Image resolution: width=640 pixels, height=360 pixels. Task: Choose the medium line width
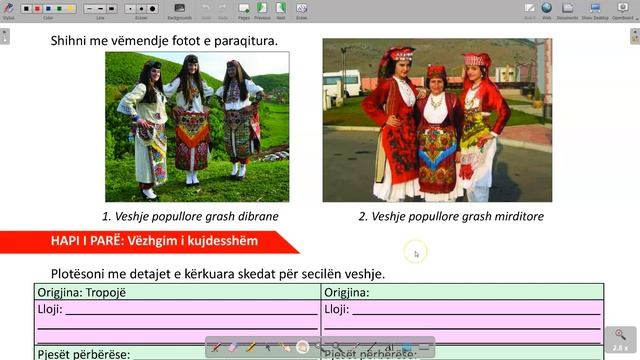[x=100, y=8]
